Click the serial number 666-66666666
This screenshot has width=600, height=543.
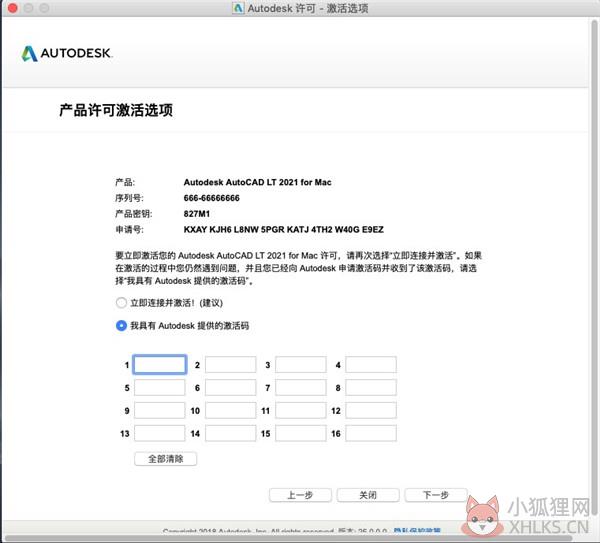(x=212, y=198)
